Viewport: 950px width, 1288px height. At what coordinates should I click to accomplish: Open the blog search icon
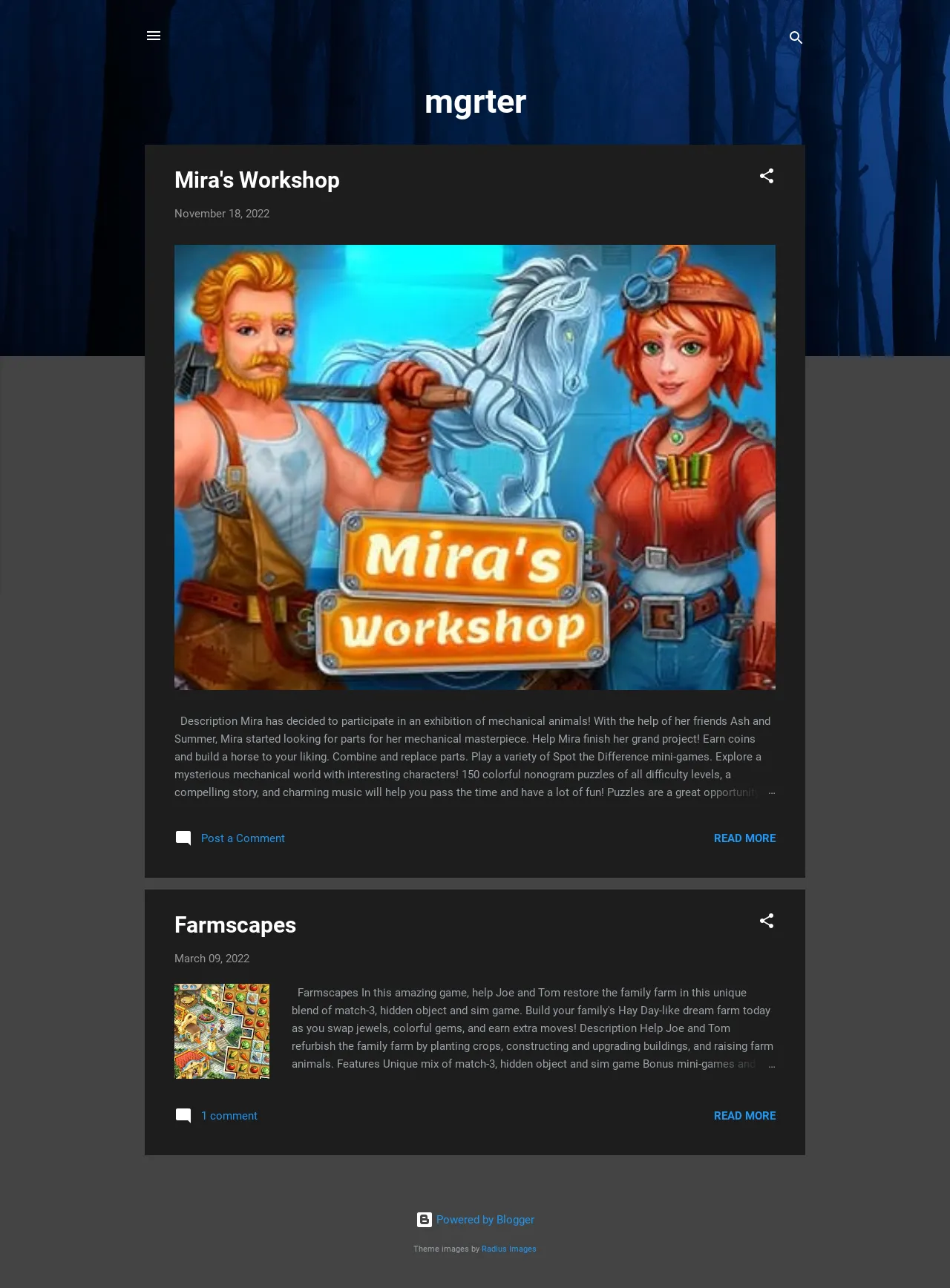(796, 38)
